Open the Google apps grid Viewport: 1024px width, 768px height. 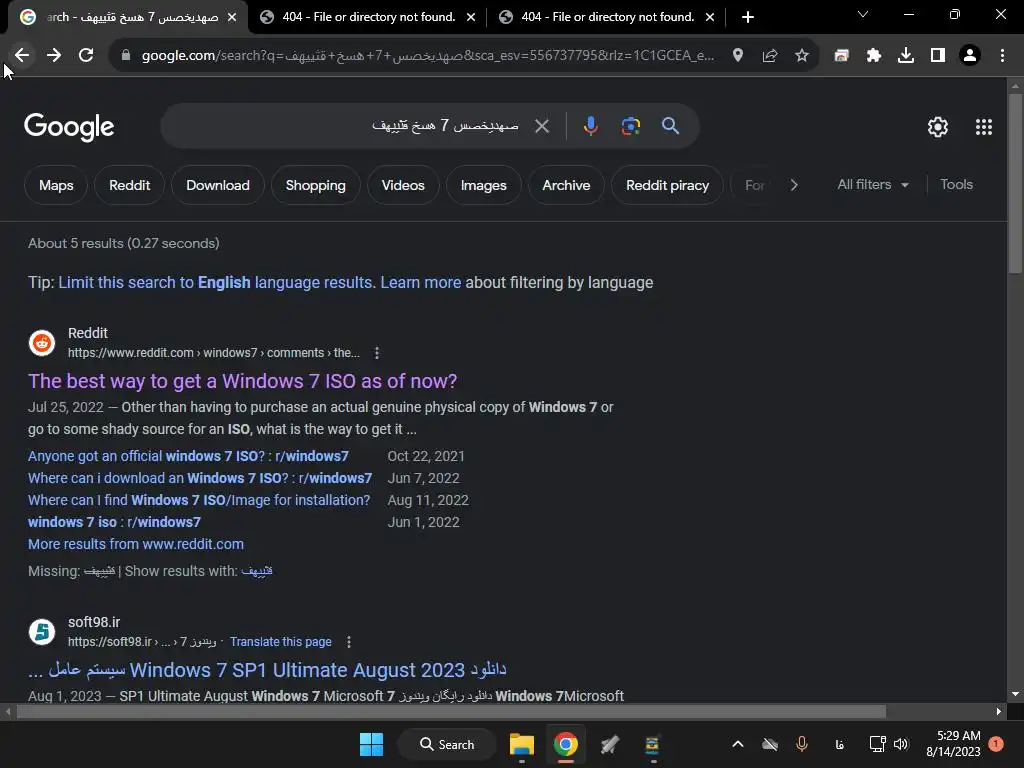pyautogui.click(x=984, y=127)
